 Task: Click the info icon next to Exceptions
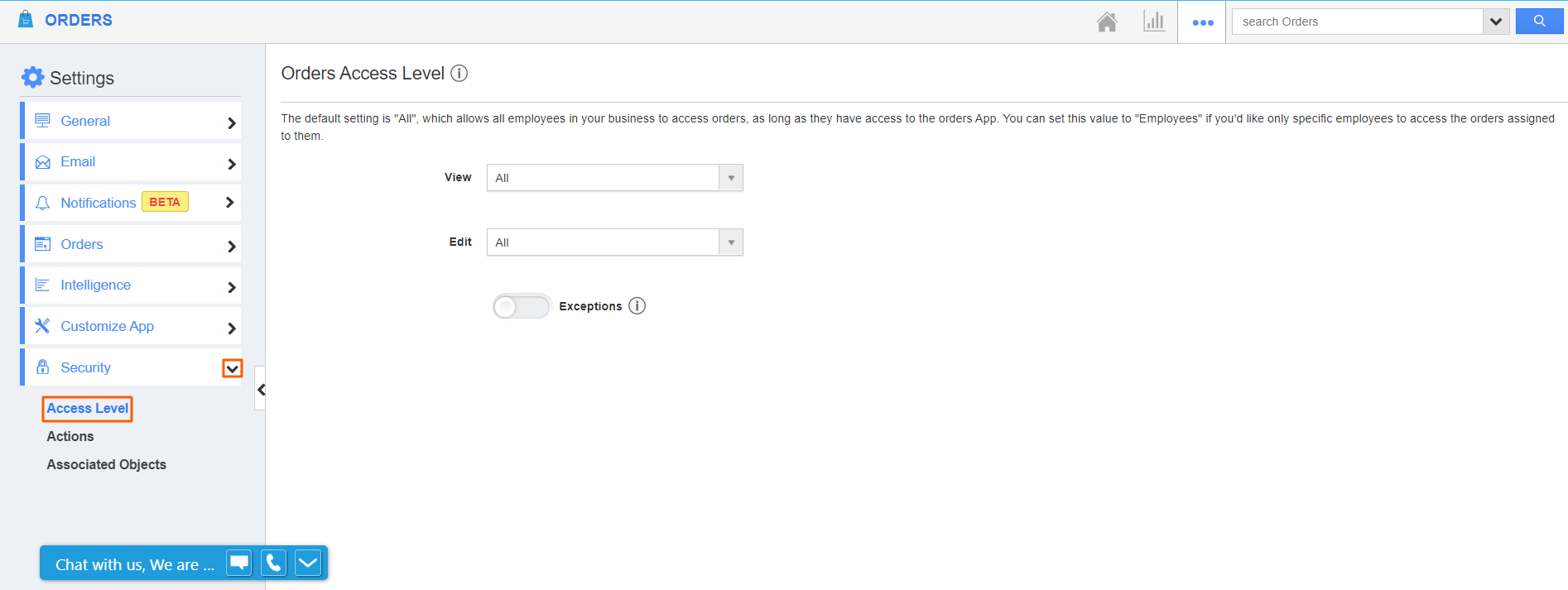pyautogui.click(x=637, y=306)
